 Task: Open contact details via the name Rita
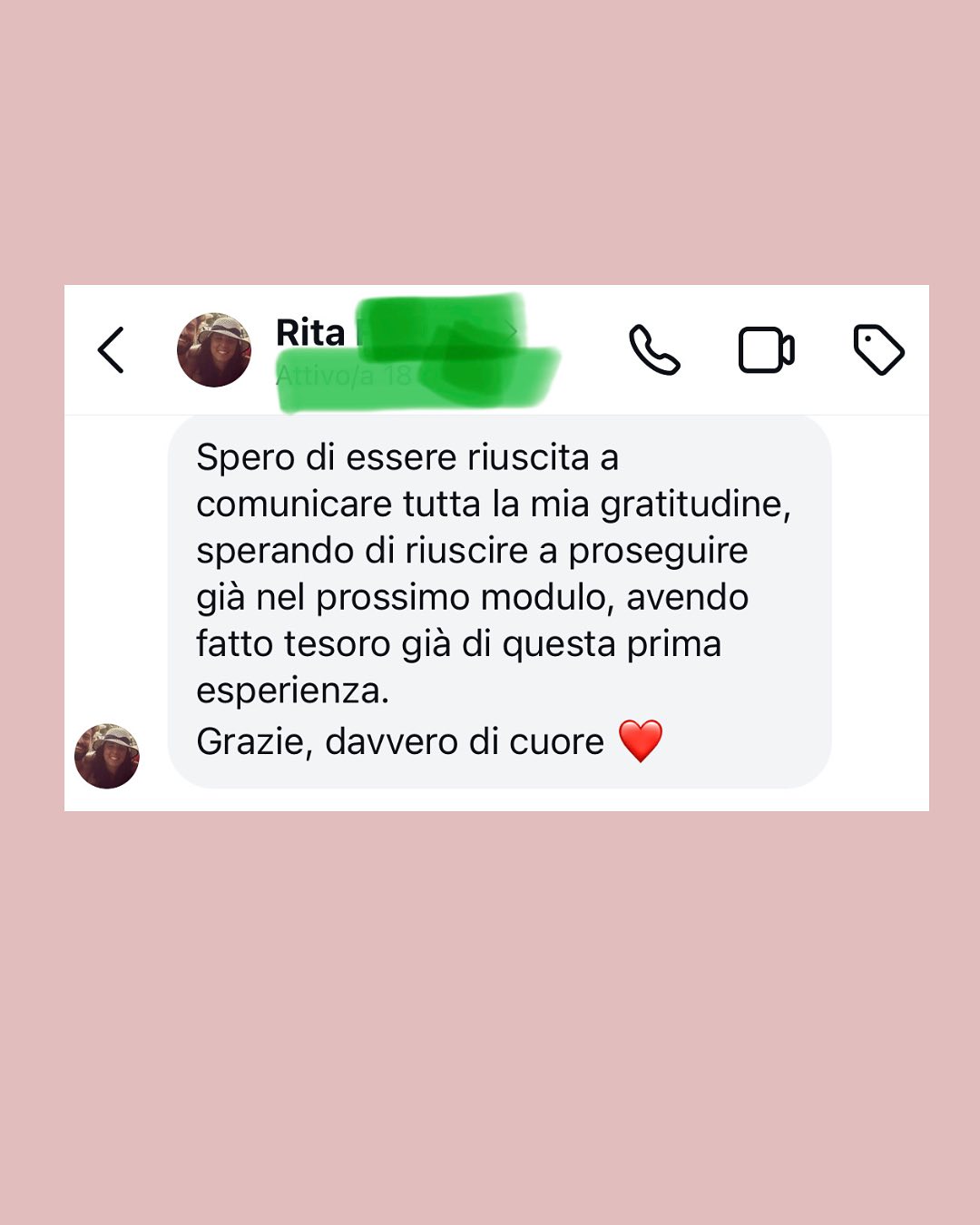tap(310, 333)
